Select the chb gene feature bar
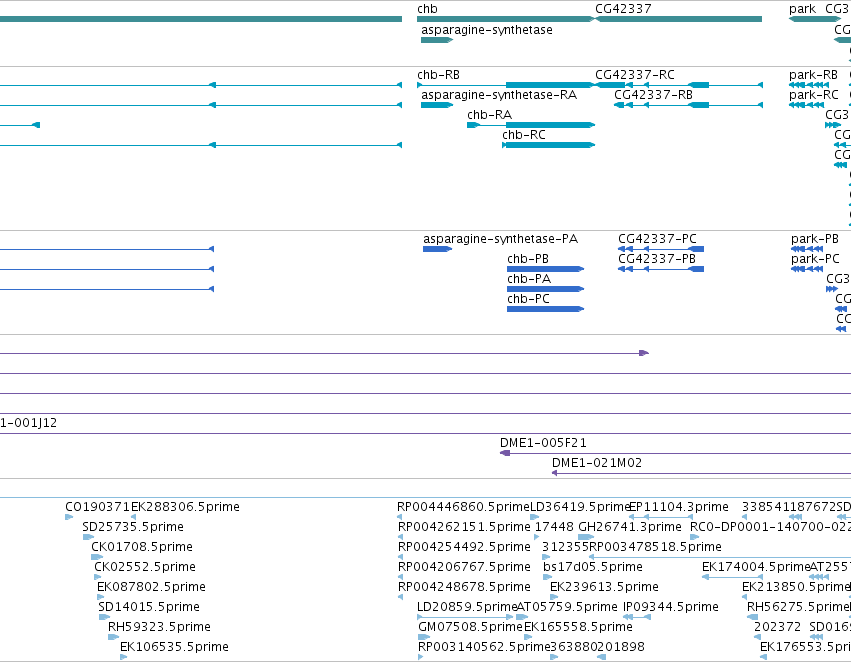This screenshot has height=662, width=851. [506, 19]
